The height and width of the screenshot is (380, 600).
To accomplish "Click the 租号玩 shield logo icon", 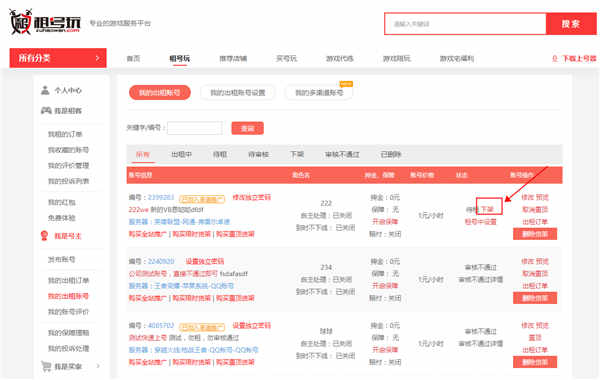I will 20,22.
